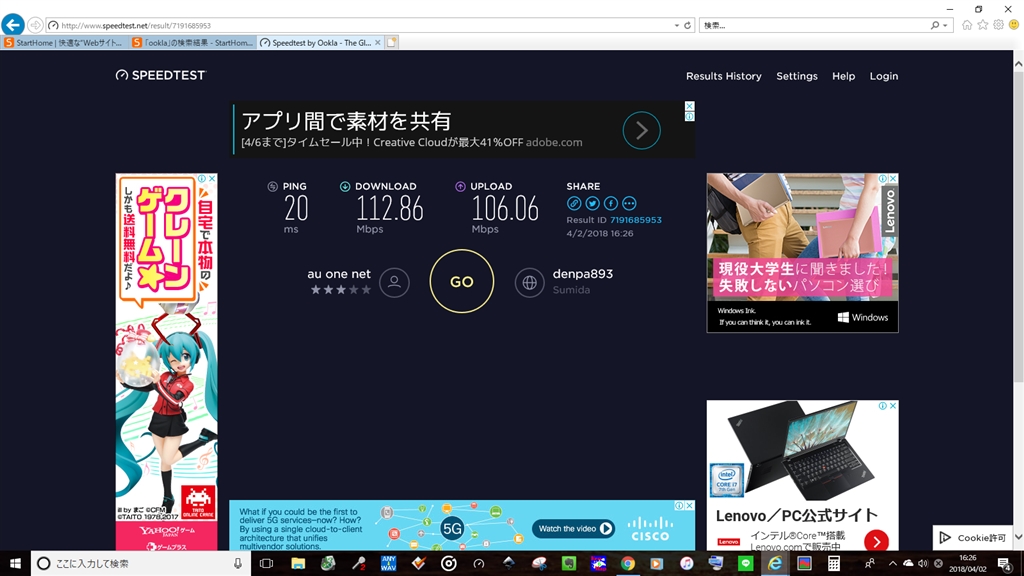Go back with browser back button

pos(12,25)
